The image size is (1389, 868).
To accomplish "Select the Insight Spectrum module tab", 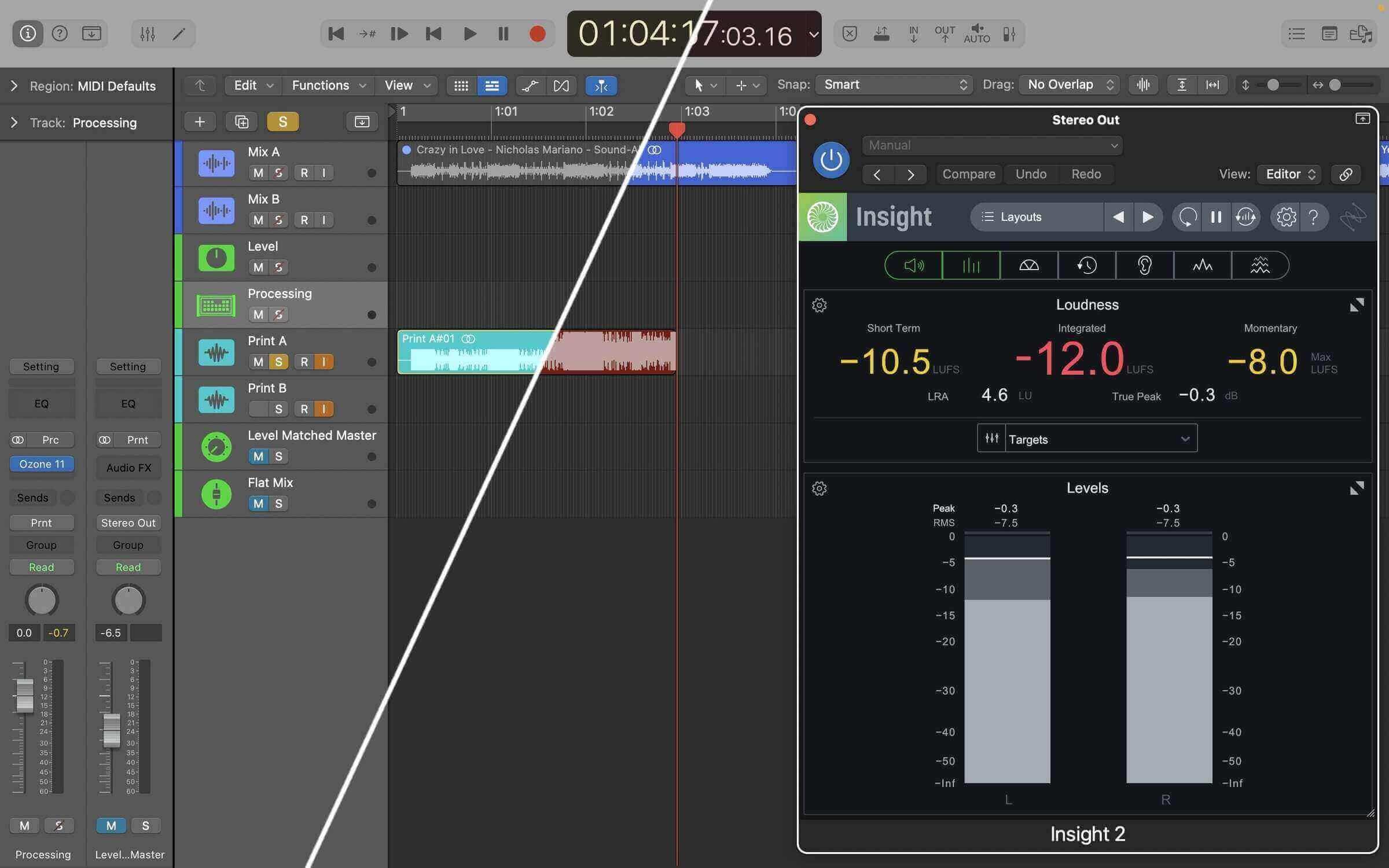I will [x=1203, y=266].
